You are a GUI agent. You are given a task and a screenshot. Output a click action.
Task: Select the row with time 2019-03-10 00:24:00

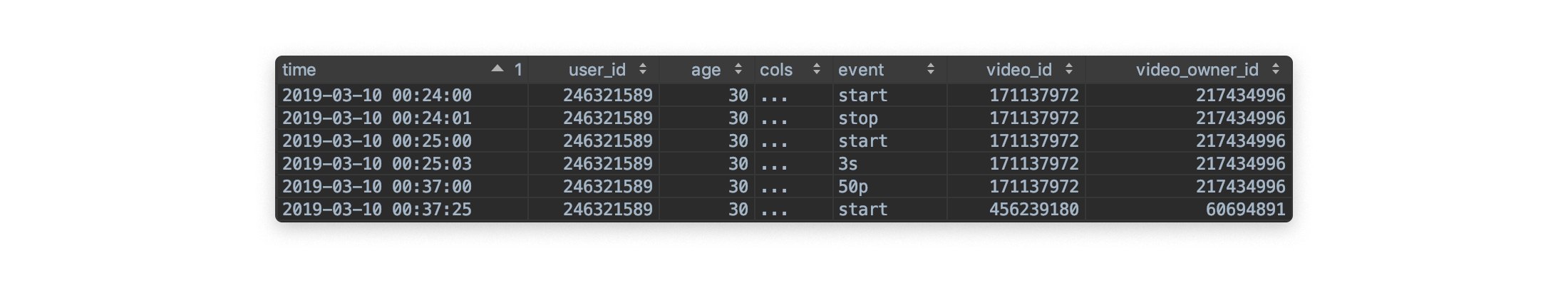point(377,96)
